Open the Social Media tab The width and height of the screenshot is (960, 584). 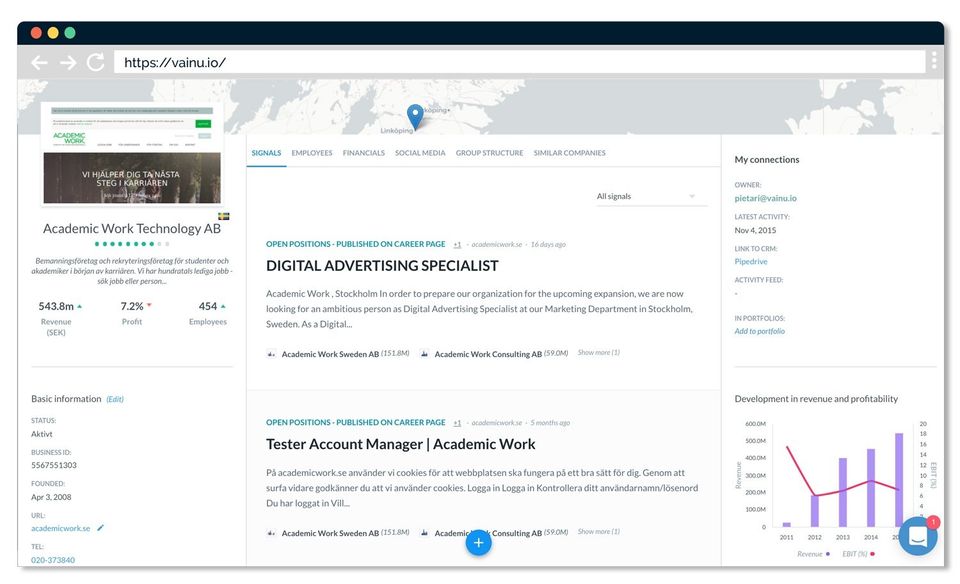point(420,153)
